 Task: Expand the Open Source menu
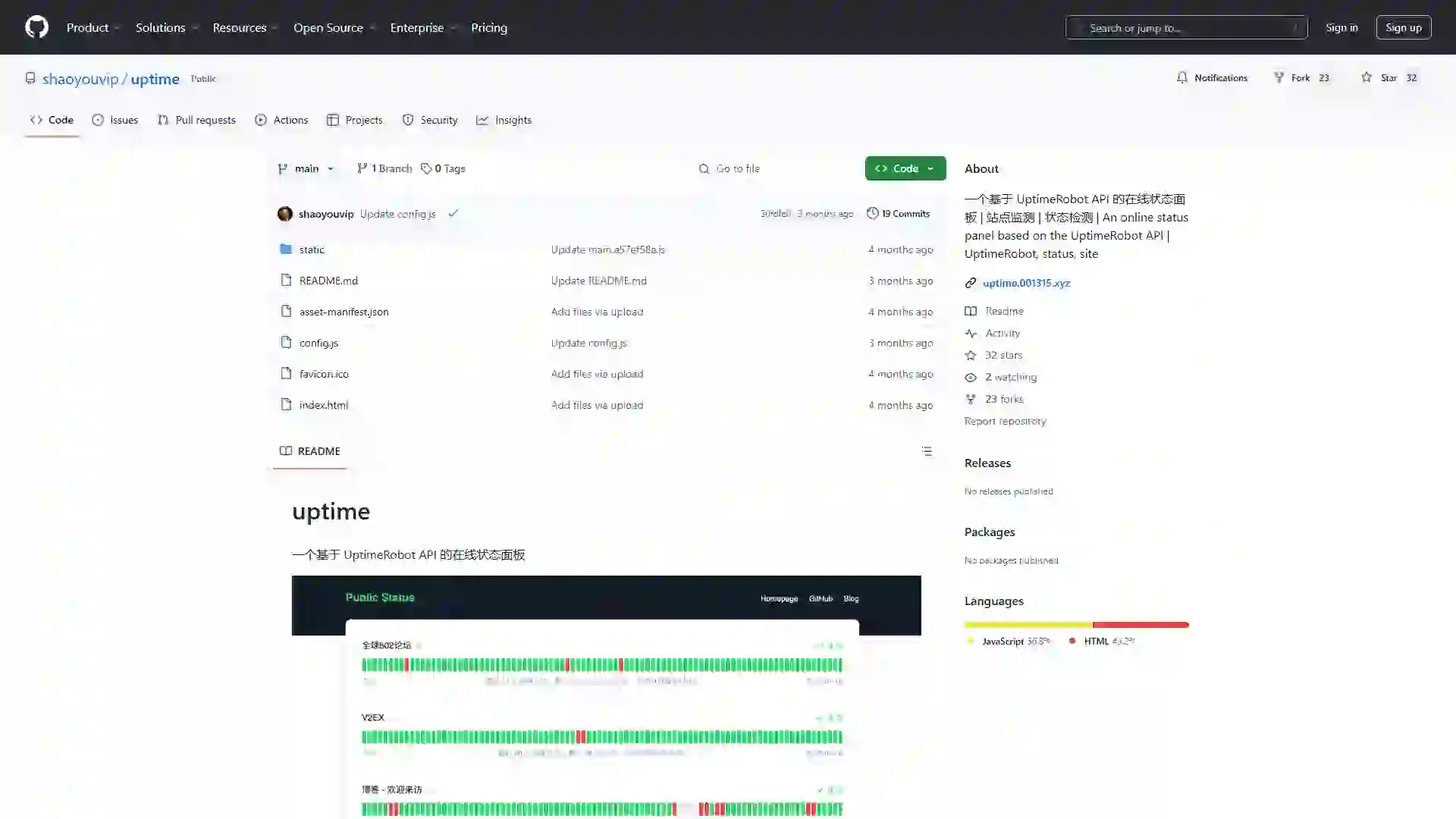click(x=334, y=27)
